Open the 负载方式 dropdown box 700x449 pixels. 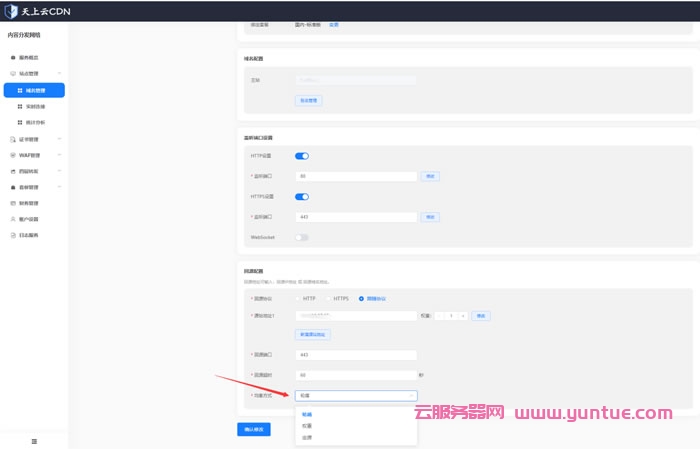pos(356,396)
